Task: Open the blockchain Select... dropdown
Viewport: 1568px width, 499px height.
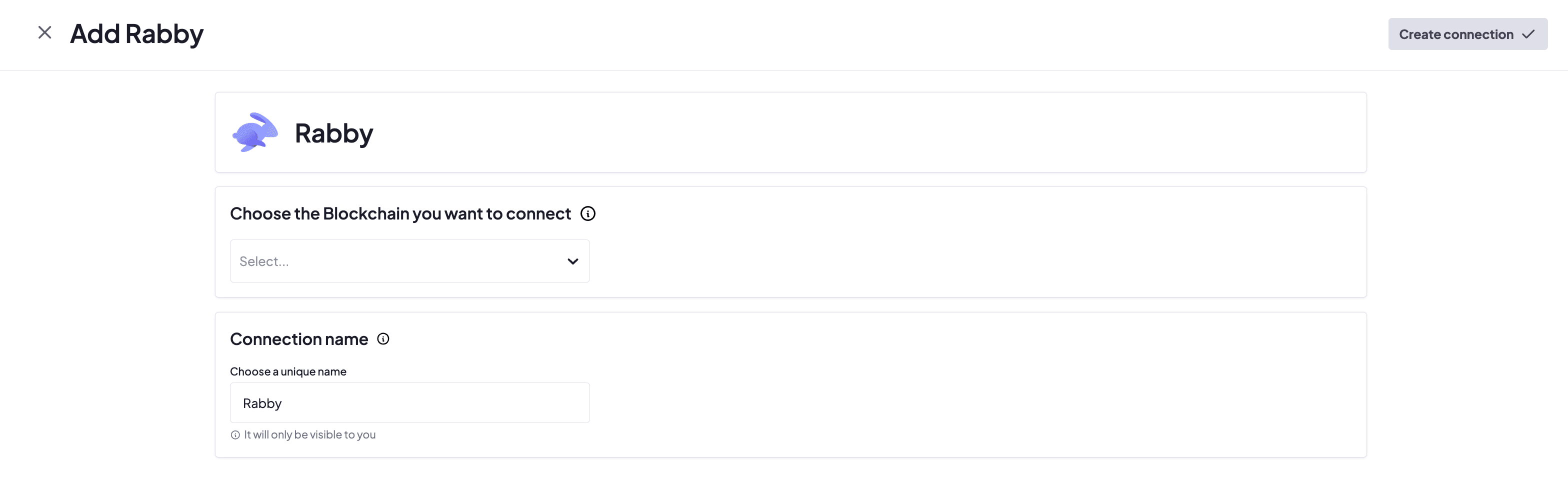Action: click(409, 261)
